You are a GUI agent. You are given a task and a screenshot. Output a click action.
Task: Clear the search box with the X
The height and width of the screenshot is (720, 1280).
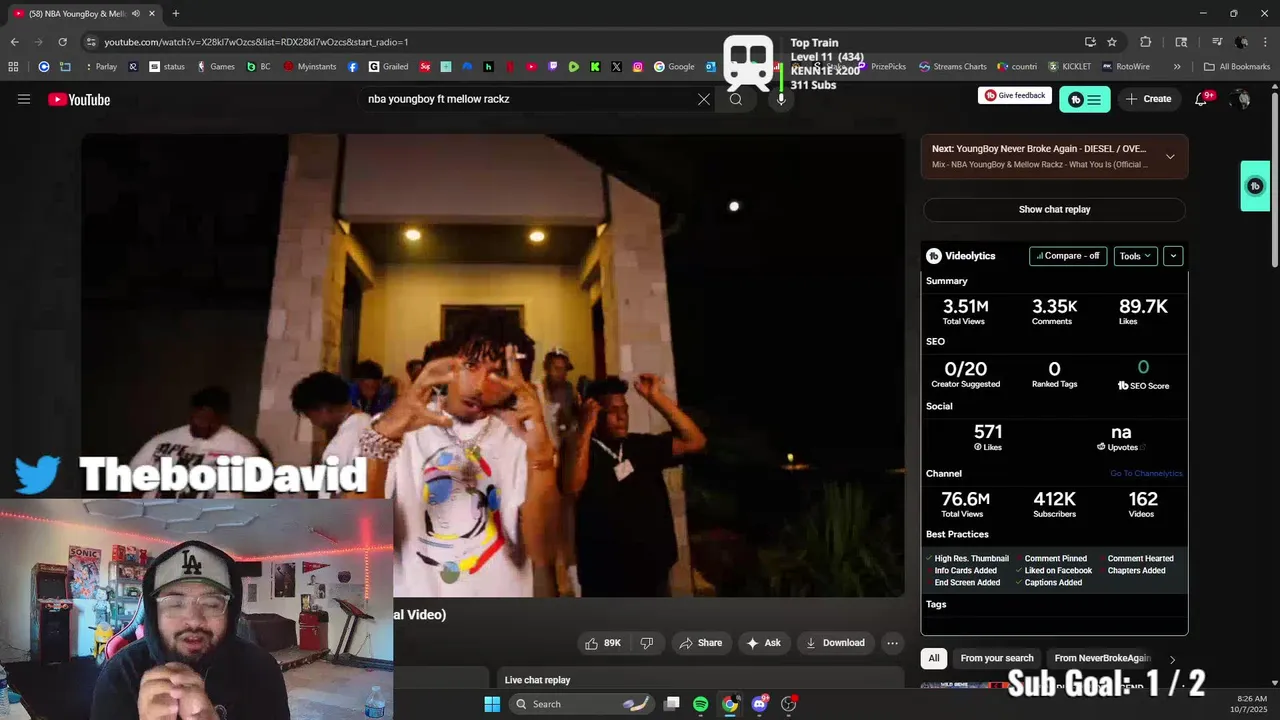click(704, 99)
